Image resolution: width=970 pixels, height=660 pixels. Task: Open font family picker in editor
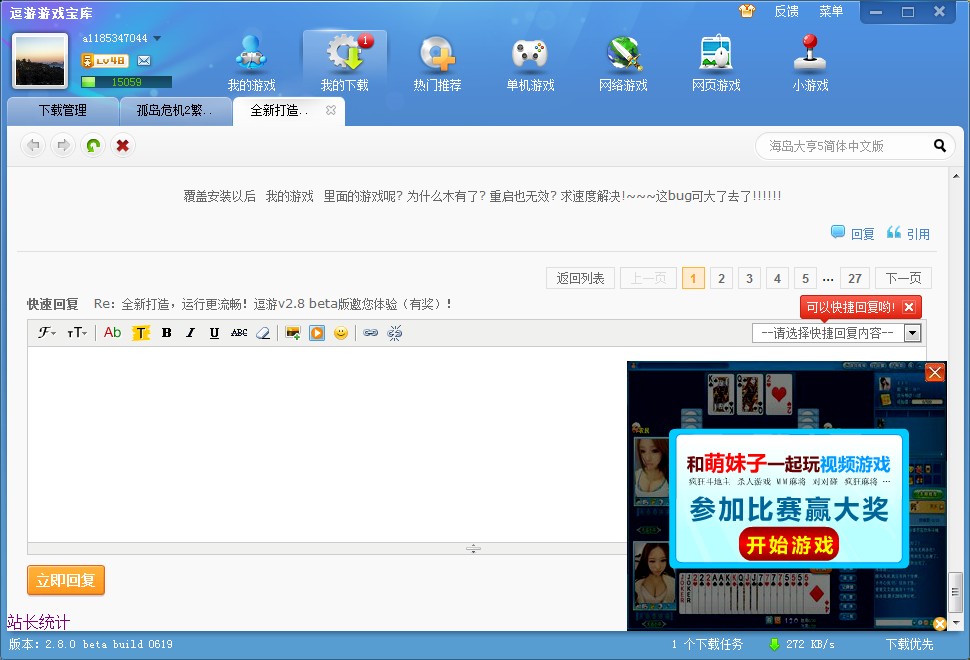[x=47, y=333]
